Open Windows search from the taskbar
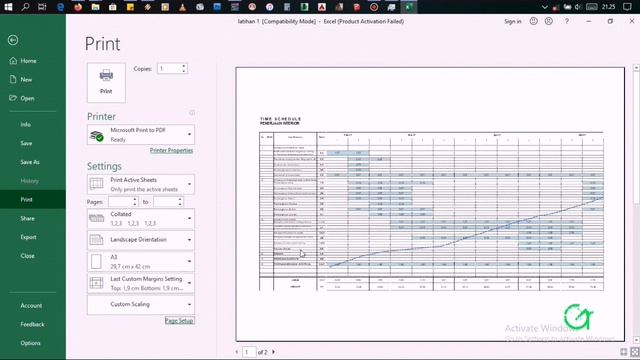Image resolution: width=640 pixels, height=360 pixels. click(25, 7)
